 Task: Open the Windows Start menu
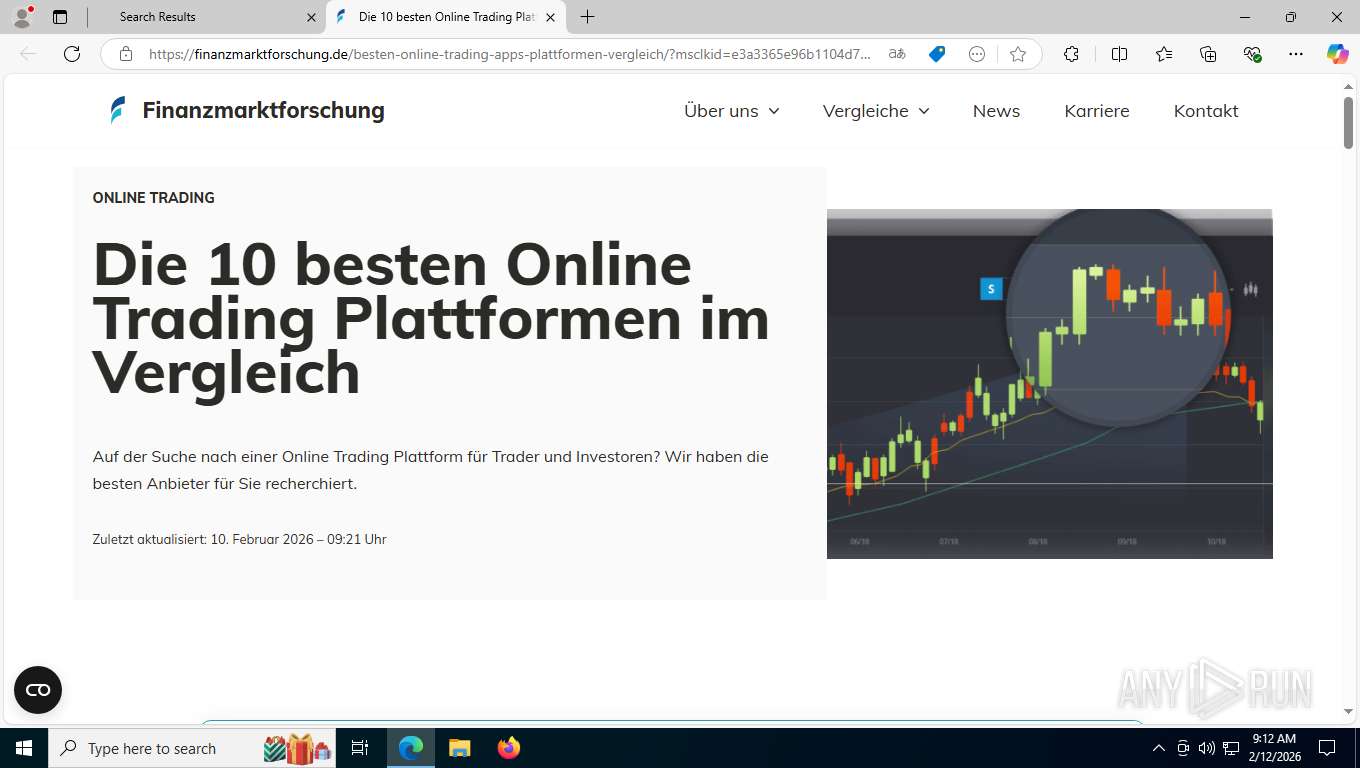(24, 748)
